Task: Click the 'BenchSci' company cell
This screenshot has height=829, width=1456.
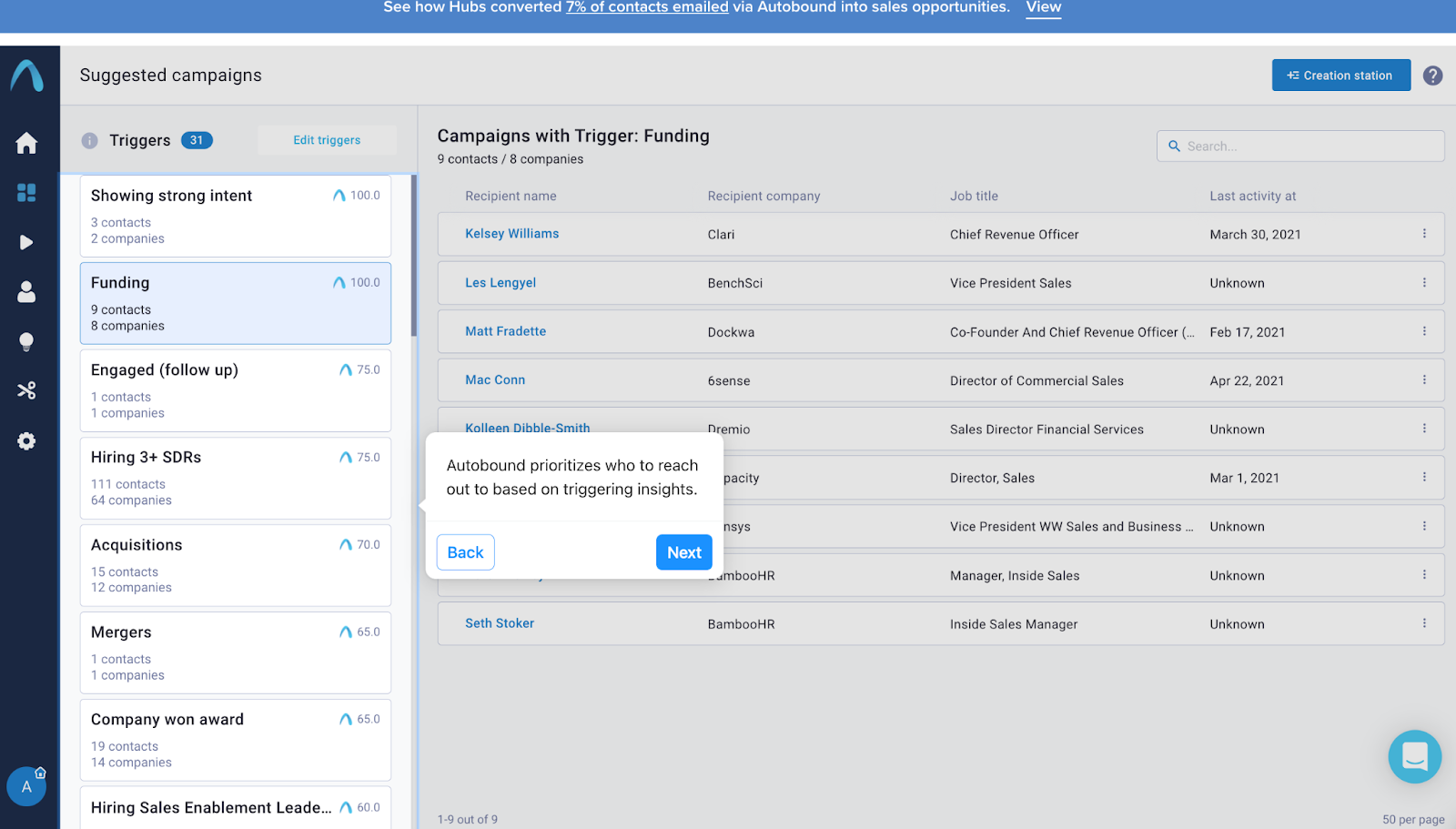Action: 735,283
